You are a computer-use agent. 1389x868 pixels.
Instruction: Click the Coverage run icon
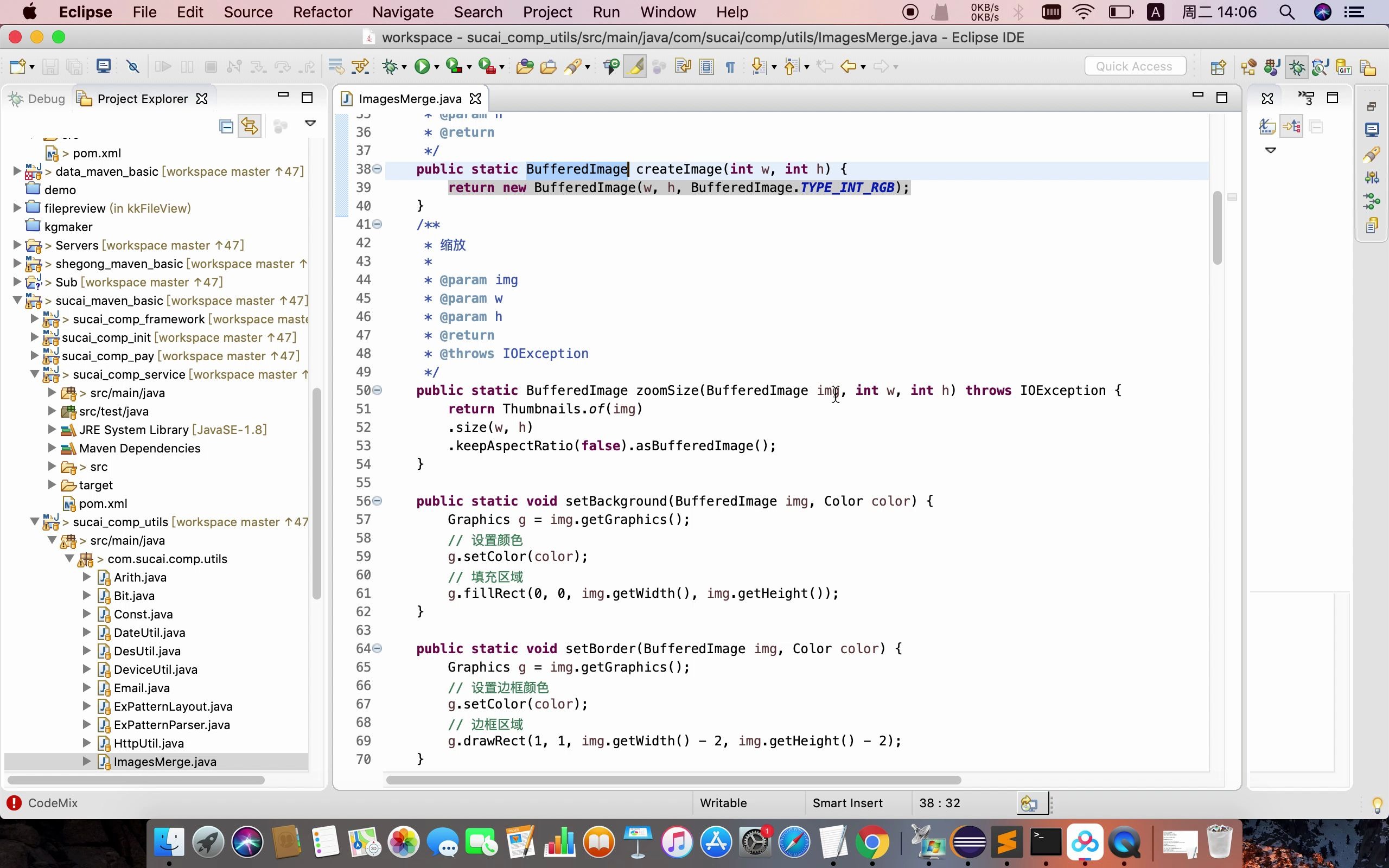[x=454, y=67]
